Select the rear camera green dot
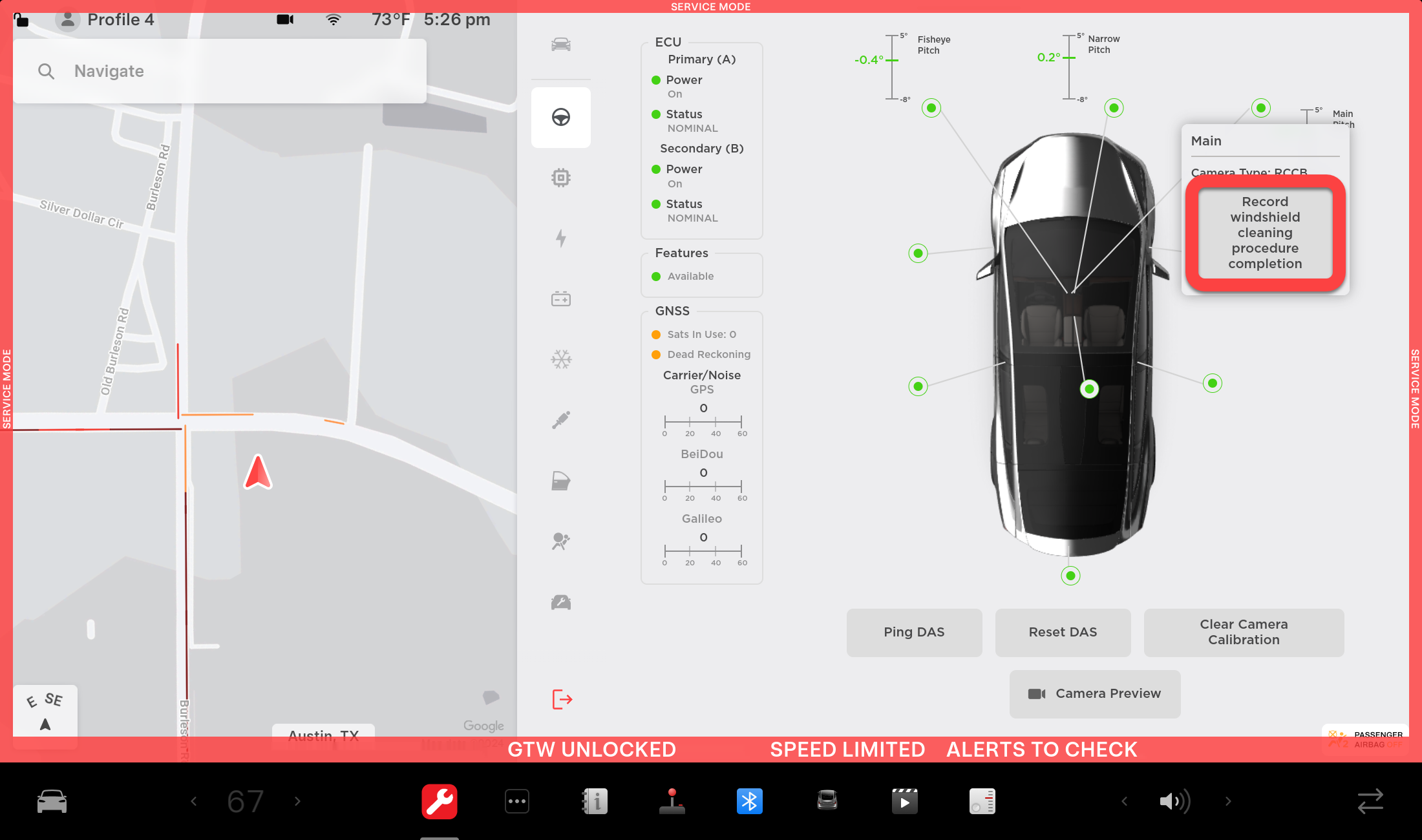 [1070, 576]
